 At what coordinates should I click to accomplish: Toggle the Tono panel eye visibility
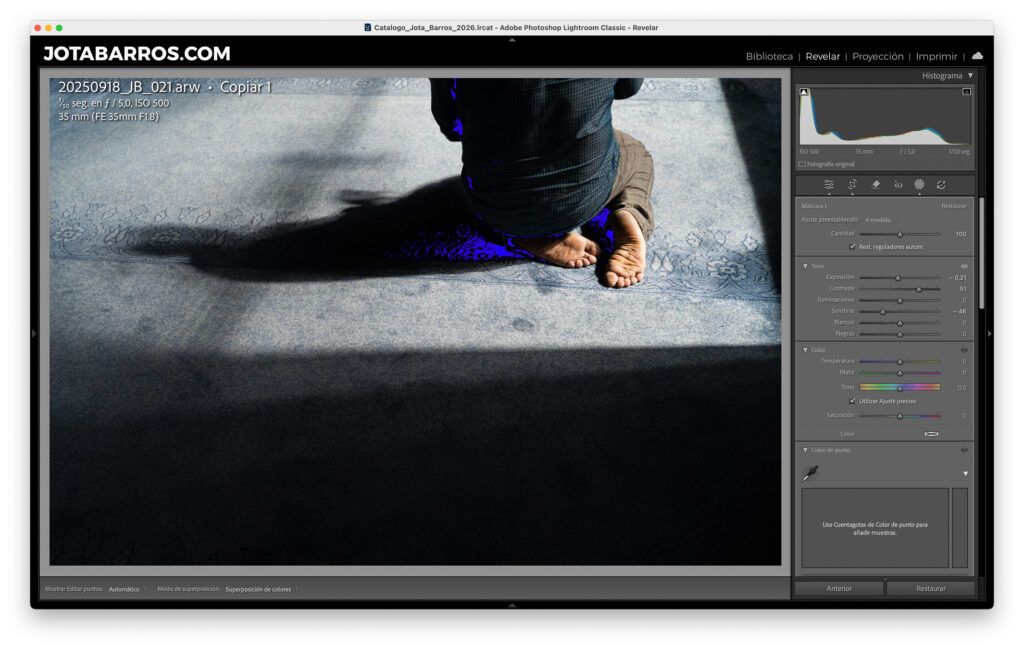coord(964,266)
